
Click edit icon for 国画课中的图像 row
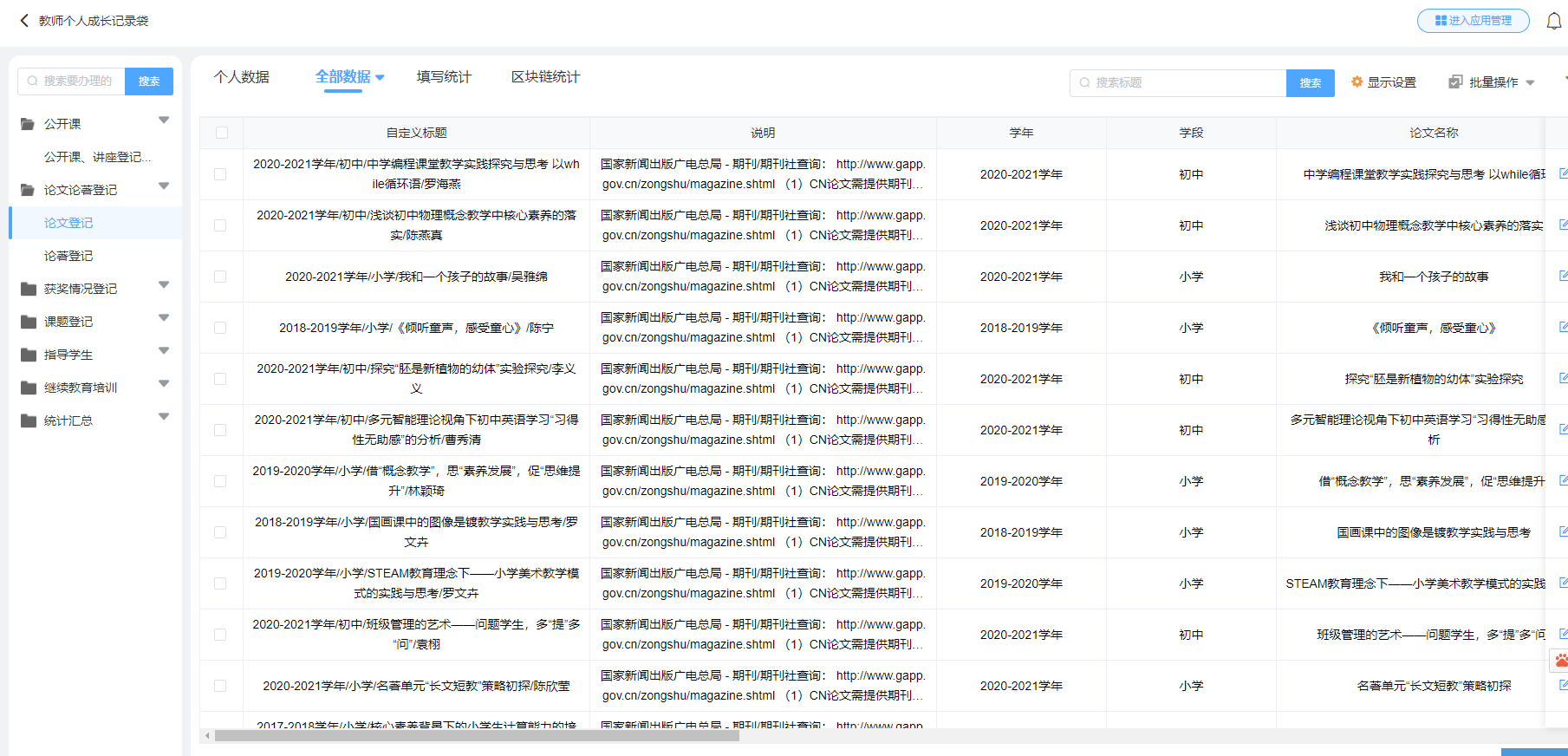pos(1563,531)
